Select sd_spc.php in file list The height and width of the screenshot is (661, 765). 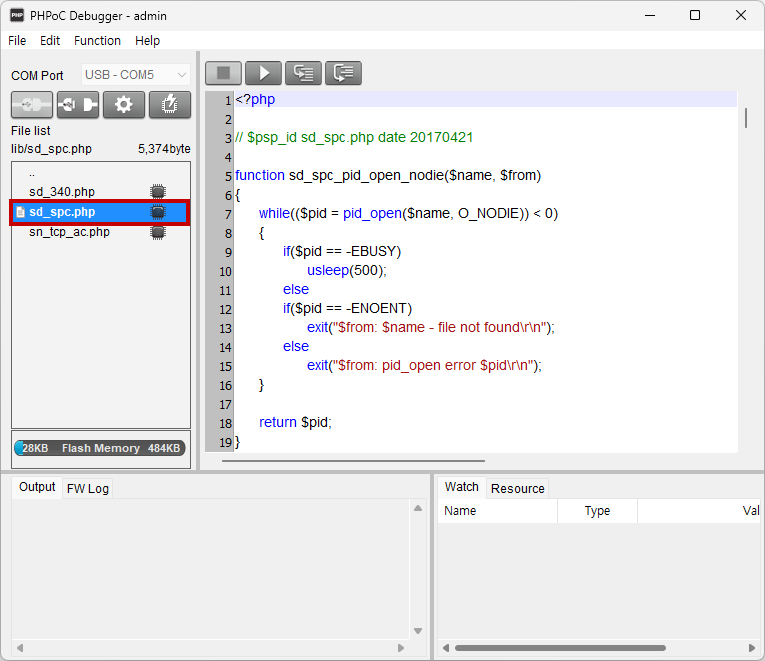(101, 212)
